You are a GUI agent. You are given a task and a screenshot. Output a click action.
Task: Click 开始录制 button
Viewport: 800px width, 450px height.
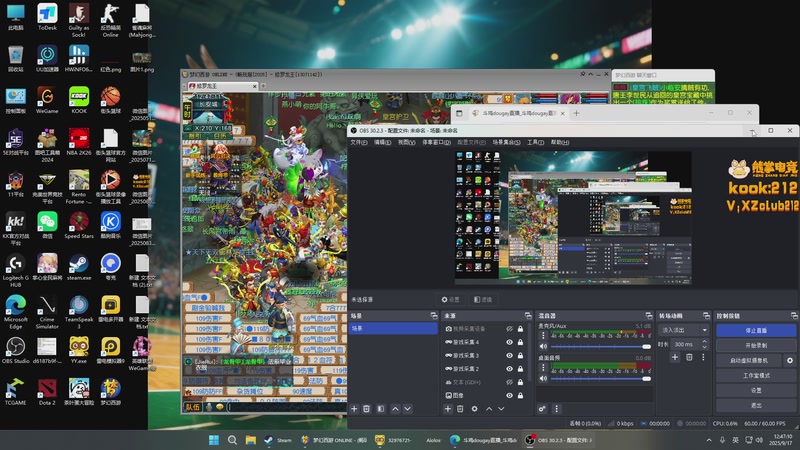(x=756, y=345)
